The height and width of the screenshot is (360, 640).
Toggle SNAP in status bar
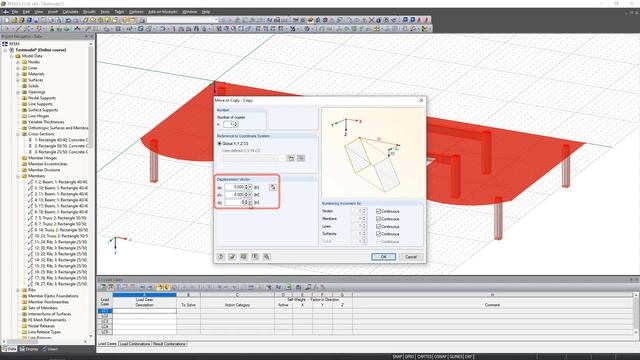pos(398,357)
